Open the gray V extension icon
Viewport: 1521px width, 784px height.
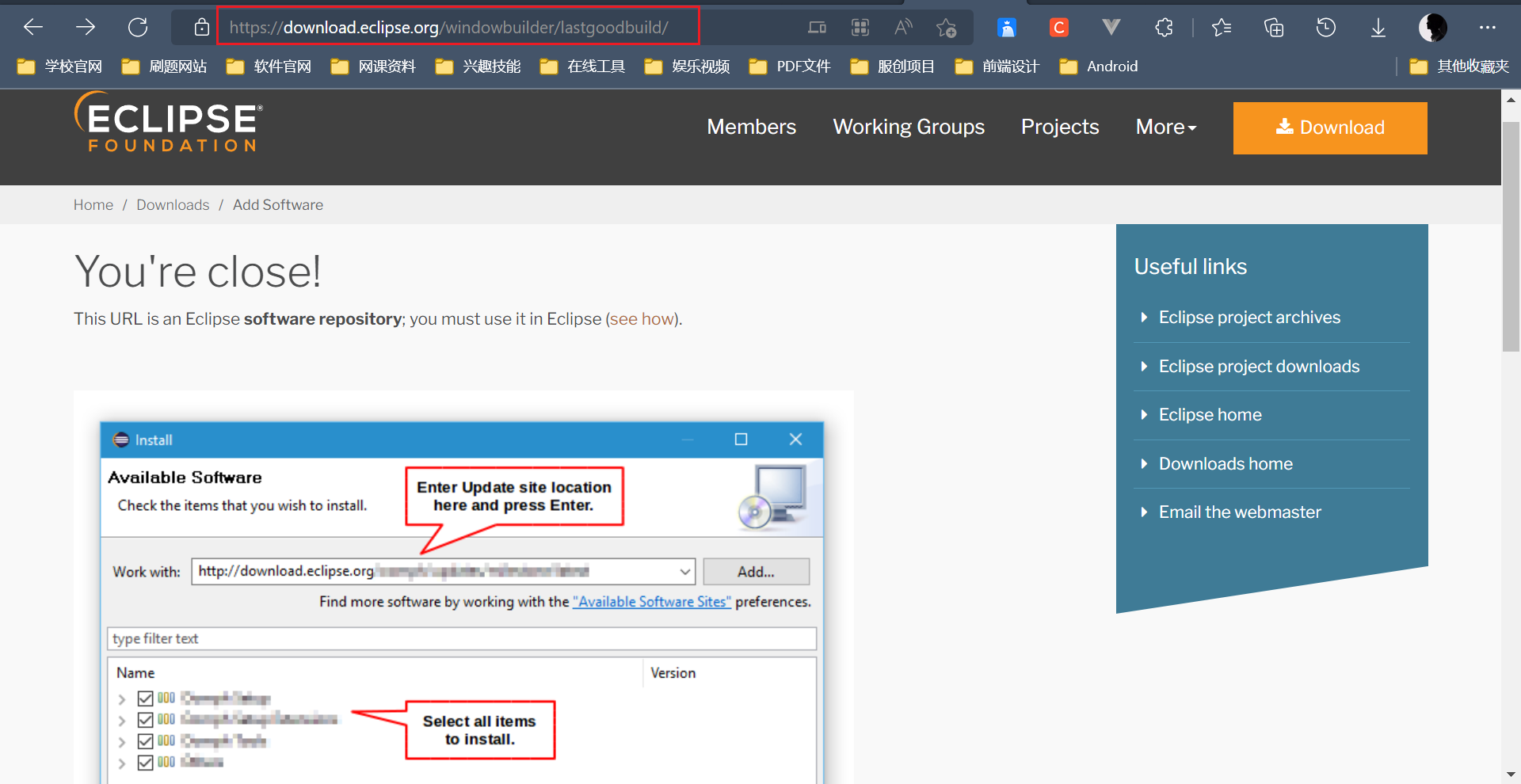[x=1111, y=28]
